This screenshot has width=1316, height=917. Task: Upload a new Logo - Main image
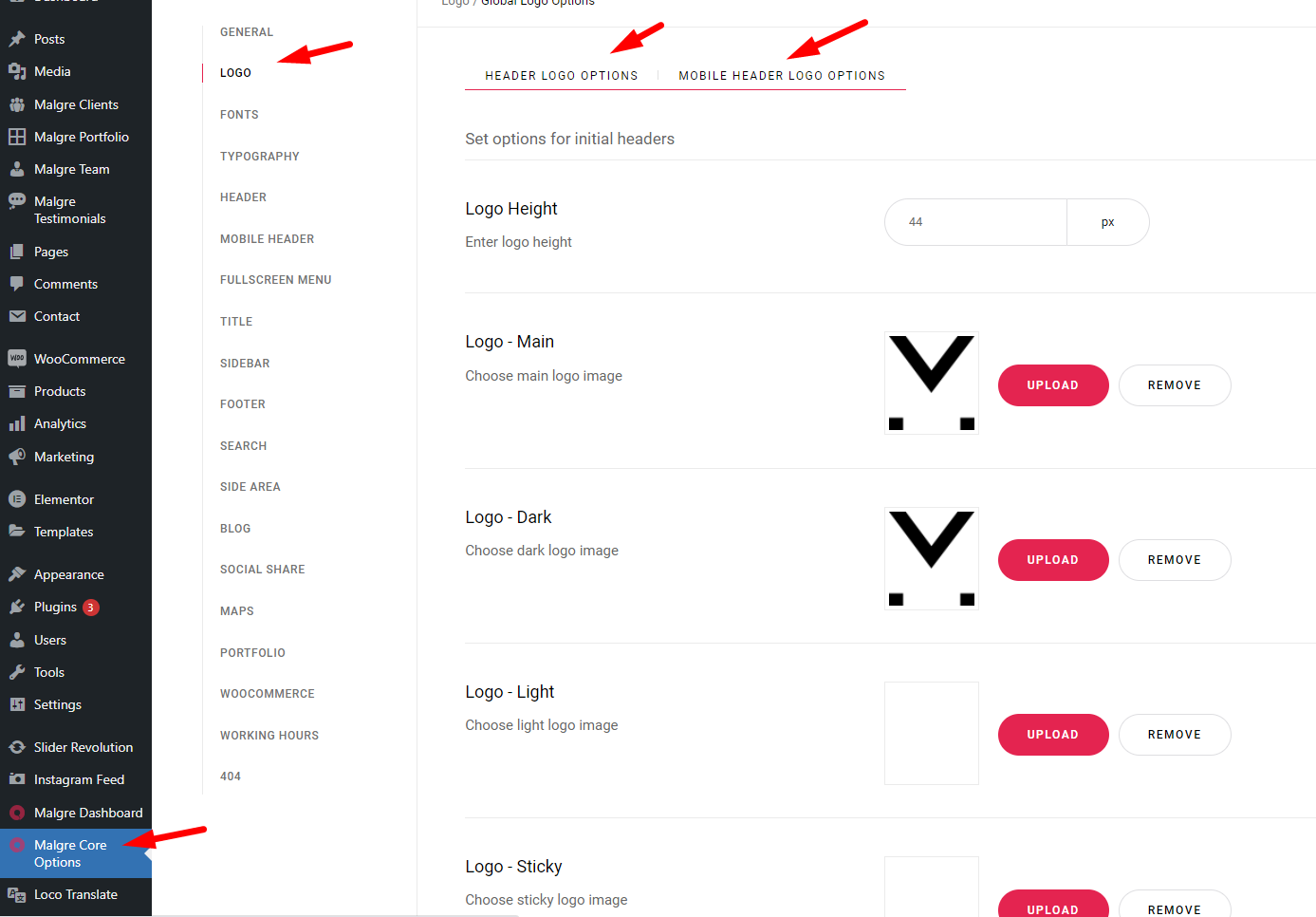tap(1053, 385)
